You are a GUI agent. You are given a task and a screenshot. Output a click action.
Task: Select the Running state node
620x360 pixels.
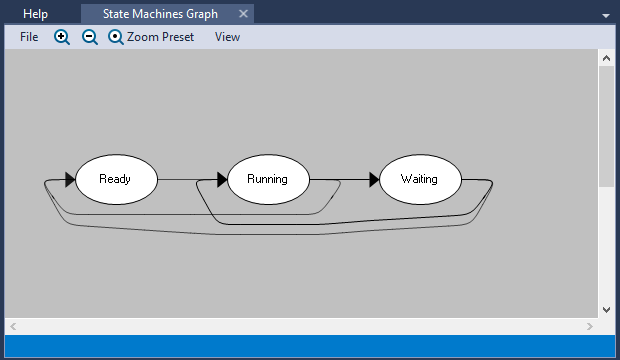tap(268, 180)
